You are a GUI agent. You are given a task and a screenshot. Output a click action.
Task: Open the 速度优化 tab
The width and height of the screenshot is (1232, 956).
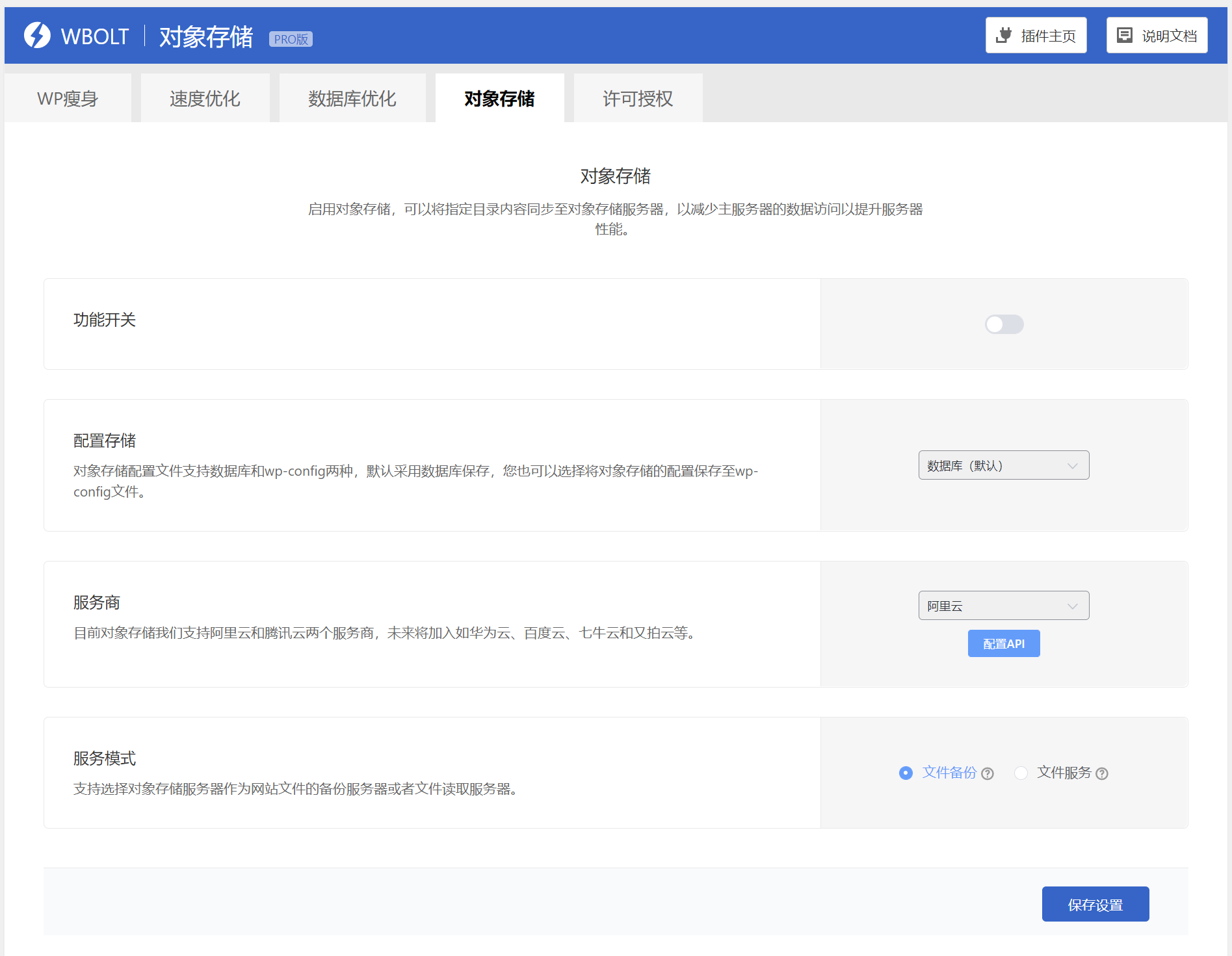(205, 99)
